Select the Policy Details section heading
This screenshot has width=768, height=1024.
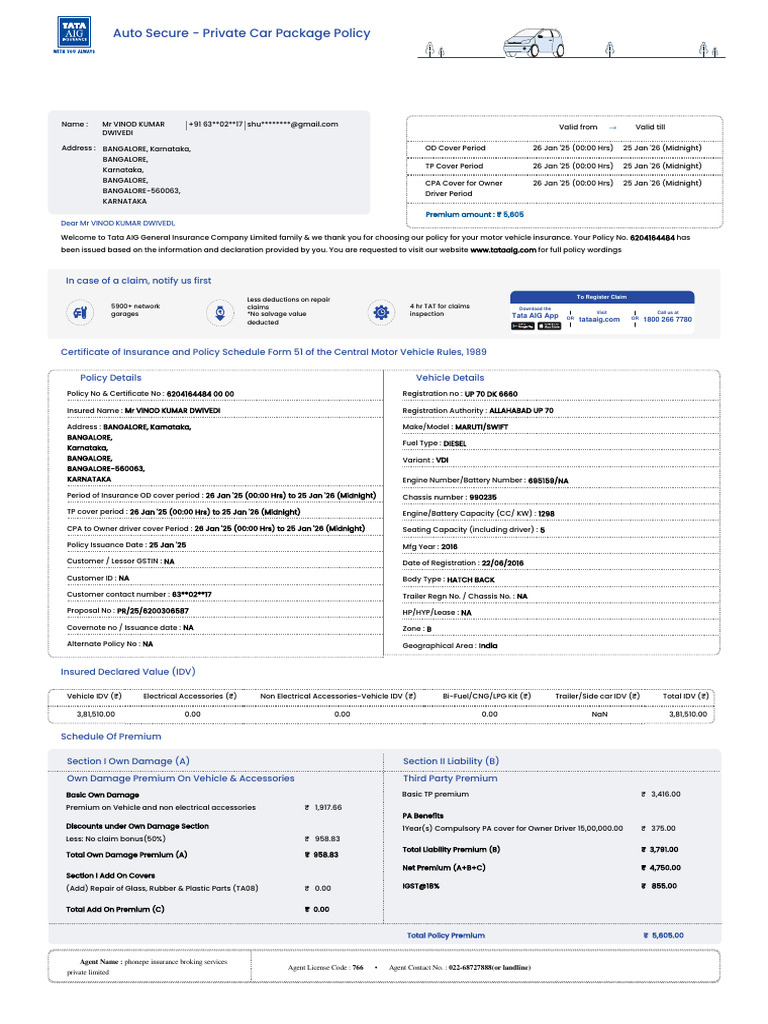[x=110, y=377]
